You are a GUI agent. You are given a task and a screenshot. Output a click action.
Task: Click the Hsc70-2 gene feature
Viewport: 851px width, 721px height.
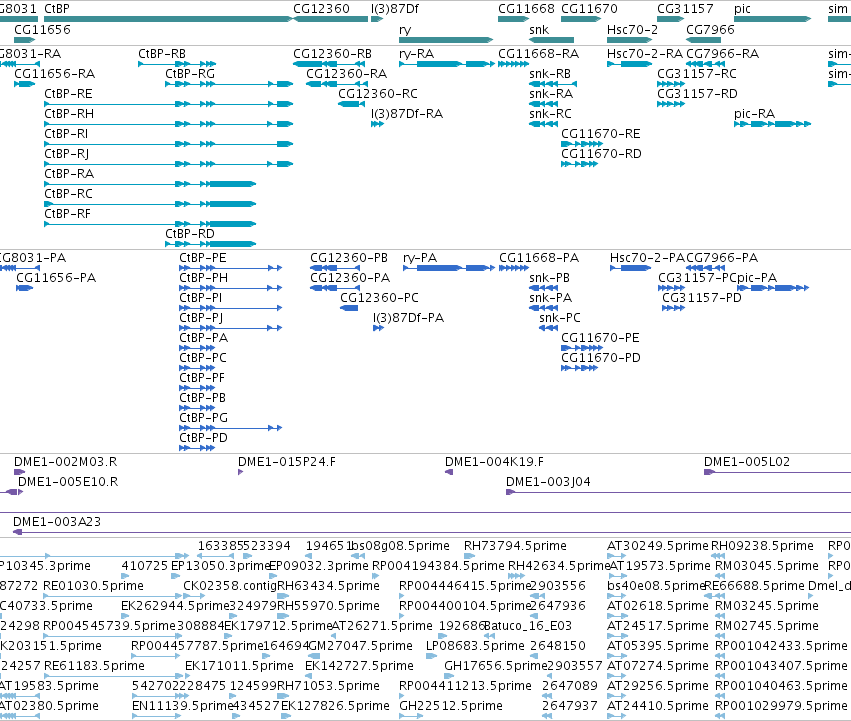pos(629,40)
